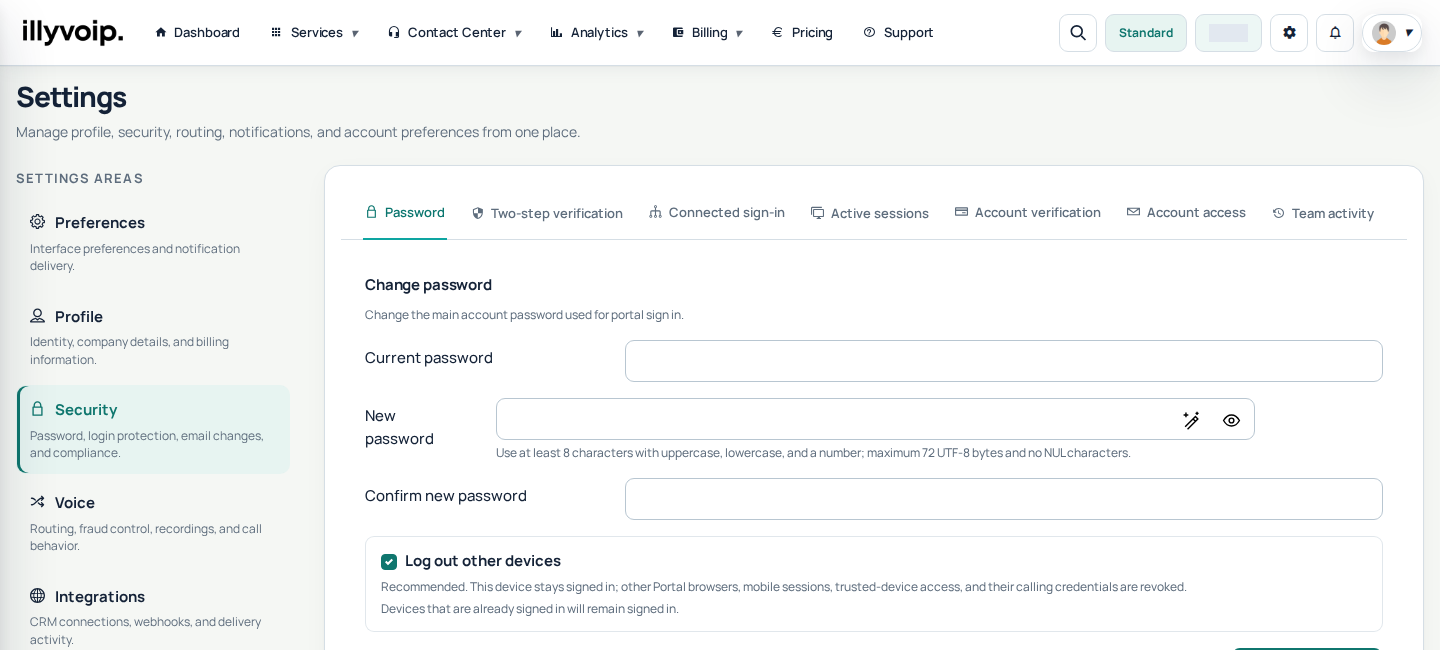Open the search icon in header
The height and width of the screenshot is (650, 1440).
1078,33
